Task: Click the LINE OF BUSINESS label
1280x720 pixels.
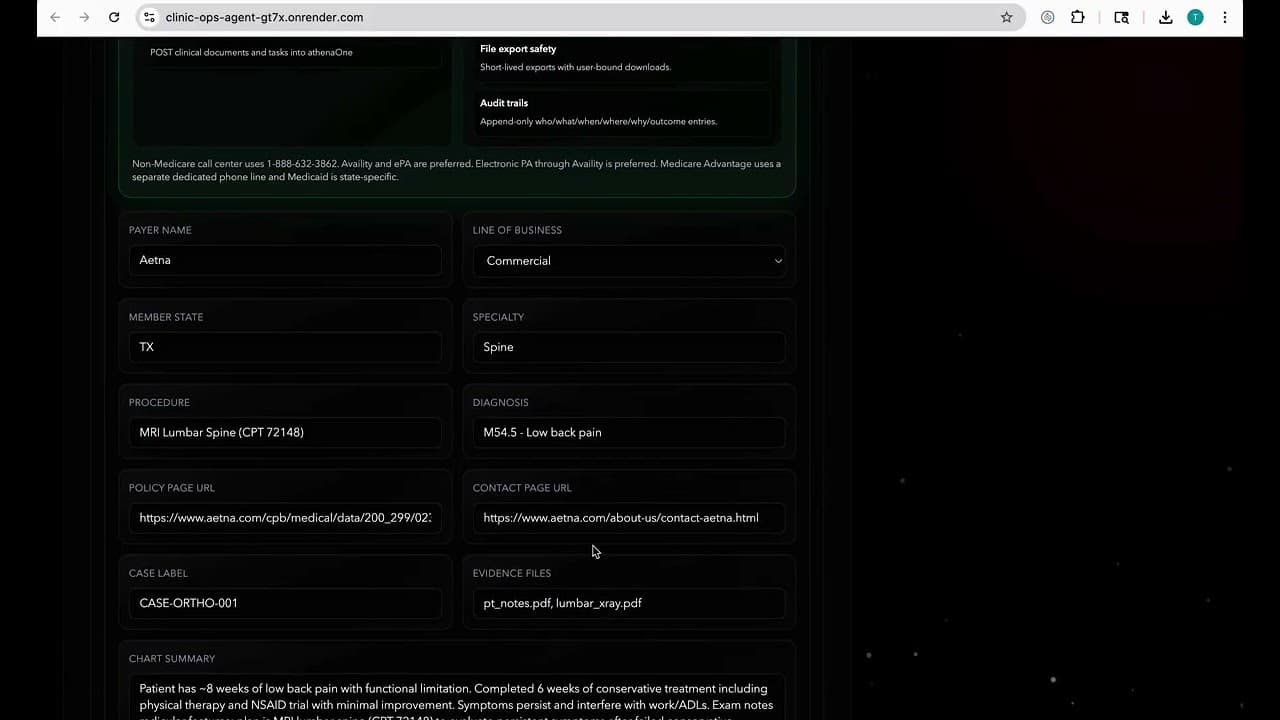Action: tap(517, 230)
